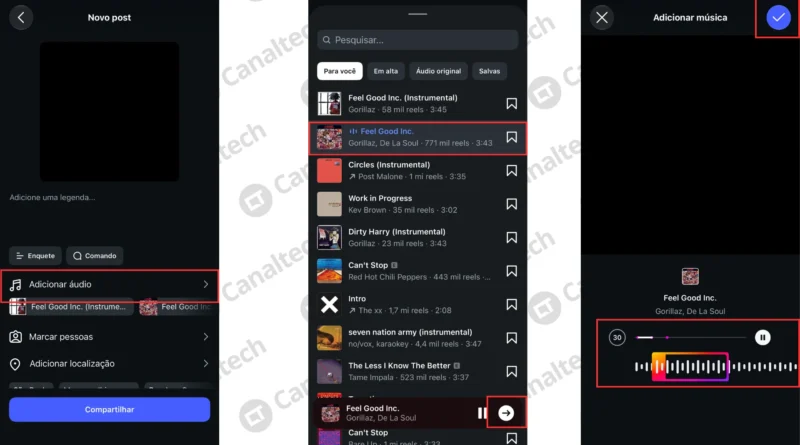Bookmark seven nation army (instrumental)
This screenshot has width=800, height=445.
click(x=511, y=338)
